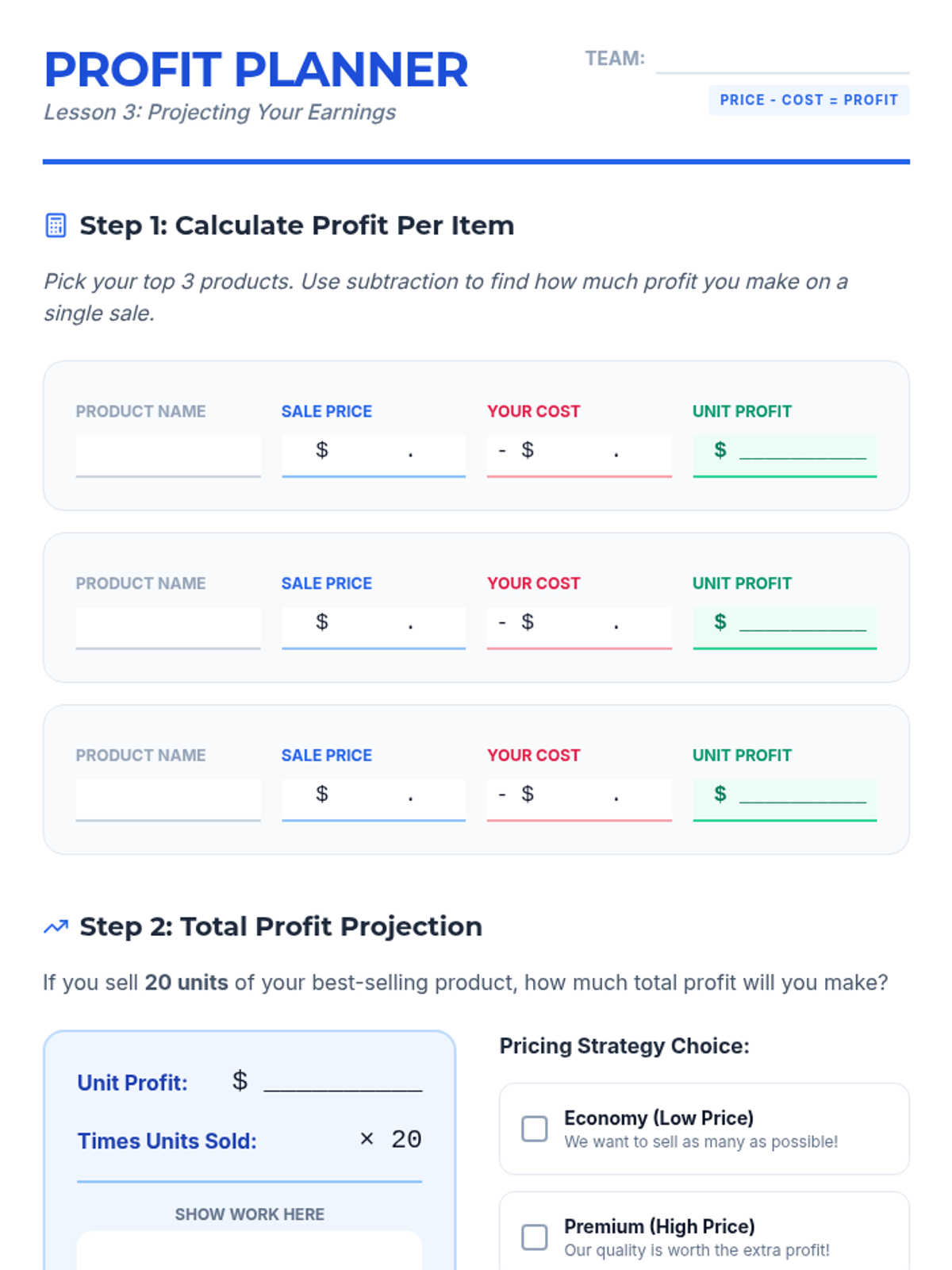952x1270 pixels.
Task: Click second product's Your Cost field
Action: click(x=579, y=628)
